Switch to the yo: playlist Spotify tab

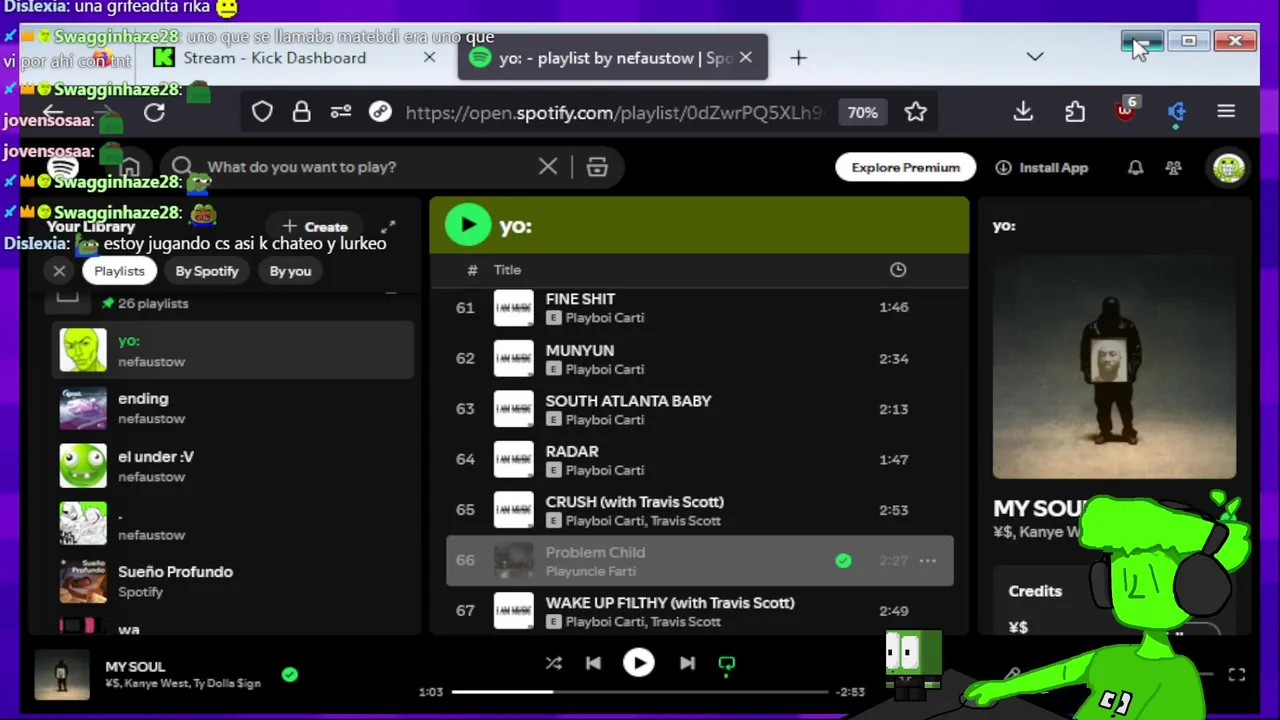(613, 58)
